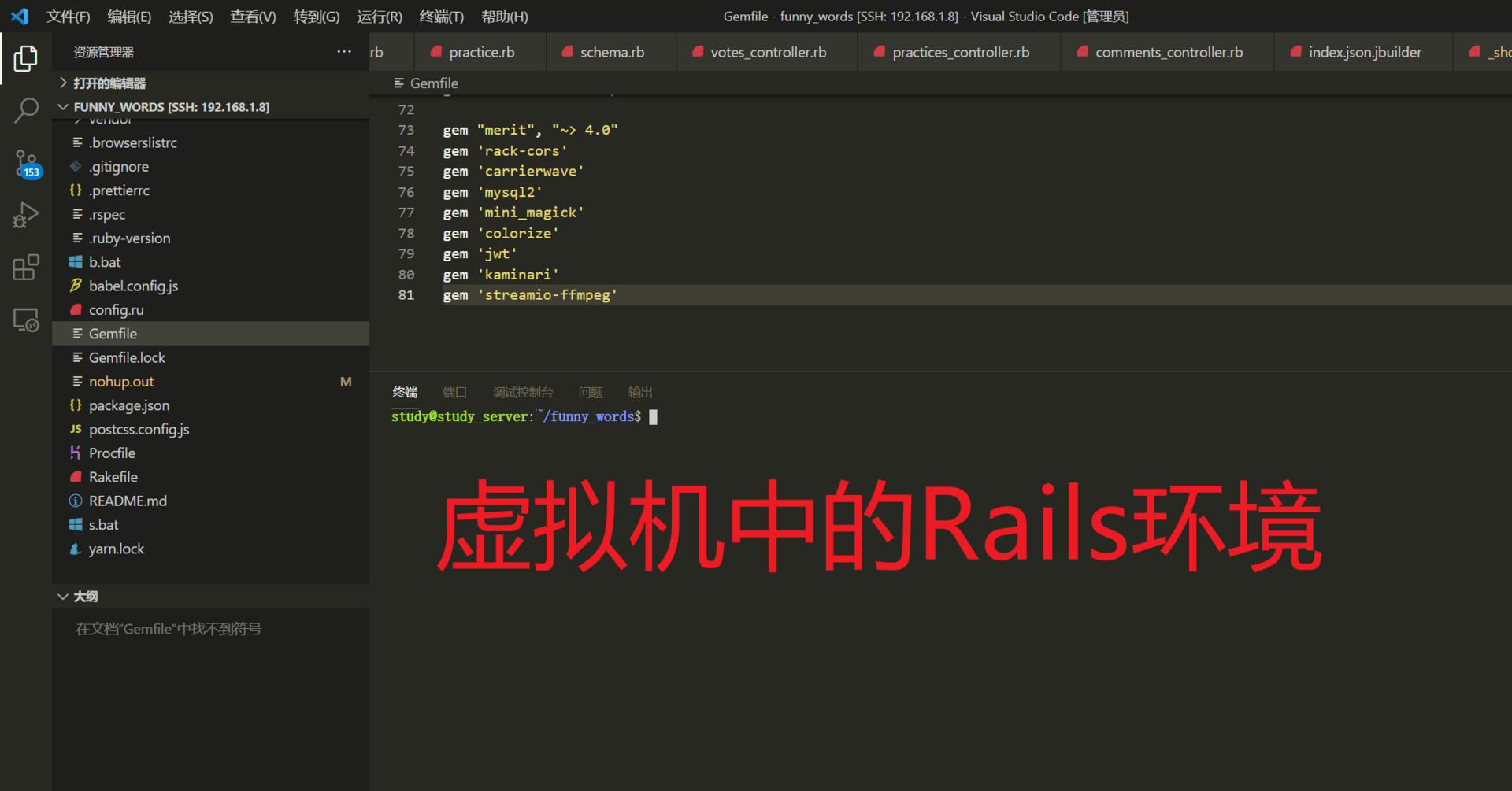Screen dimensions: 1512x791
Task: Open the Edit menu
Action: pyautogui.click(x=129, y=17)
